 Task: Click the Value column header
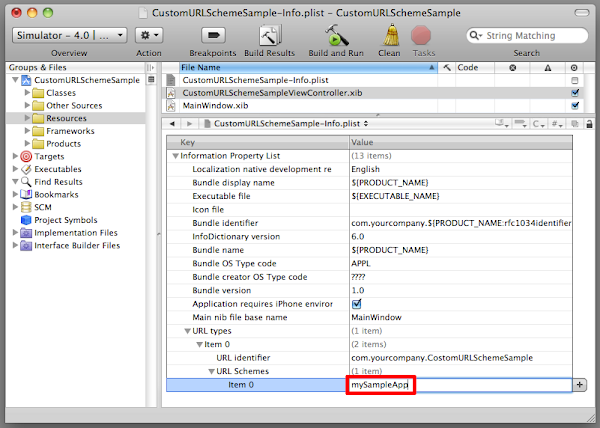point(461,142)
